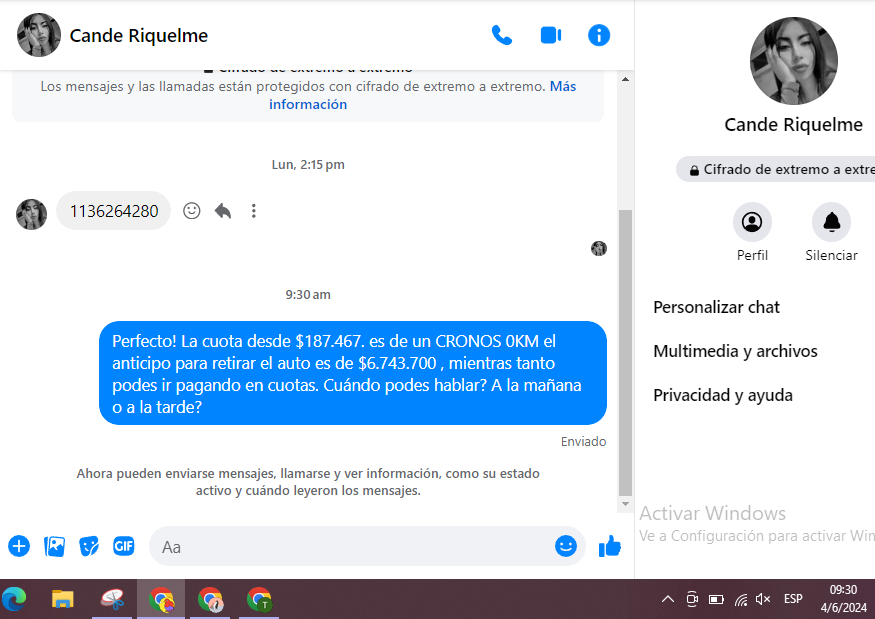Open the Snipping Tool taskbar icon

pos(112,599)
